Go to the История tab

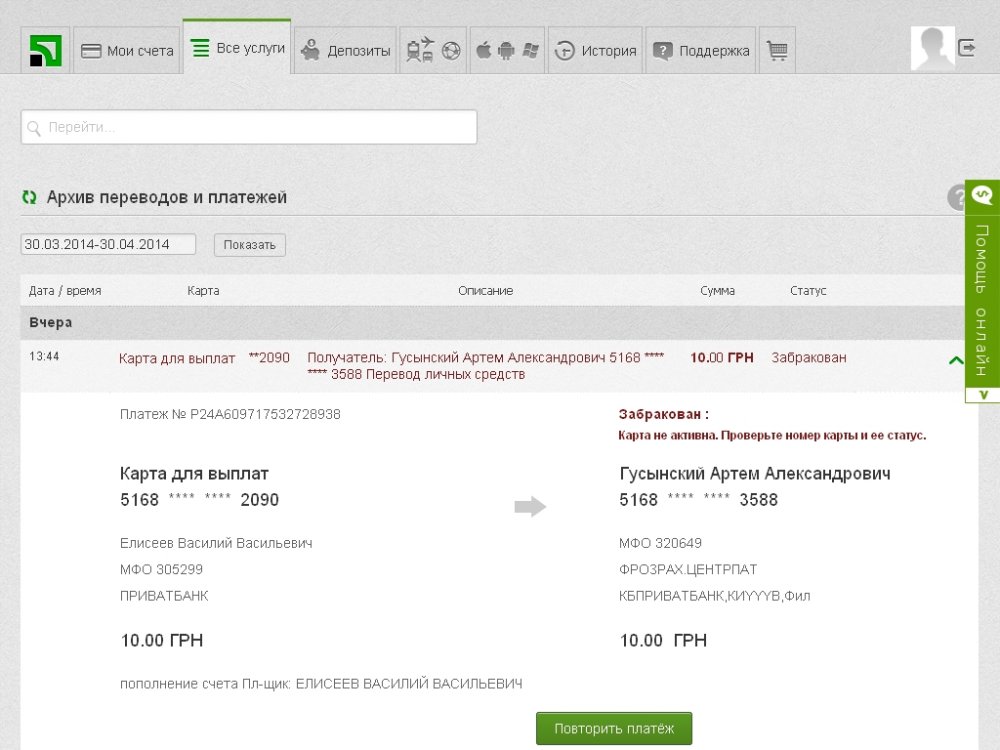pos(596,51)
